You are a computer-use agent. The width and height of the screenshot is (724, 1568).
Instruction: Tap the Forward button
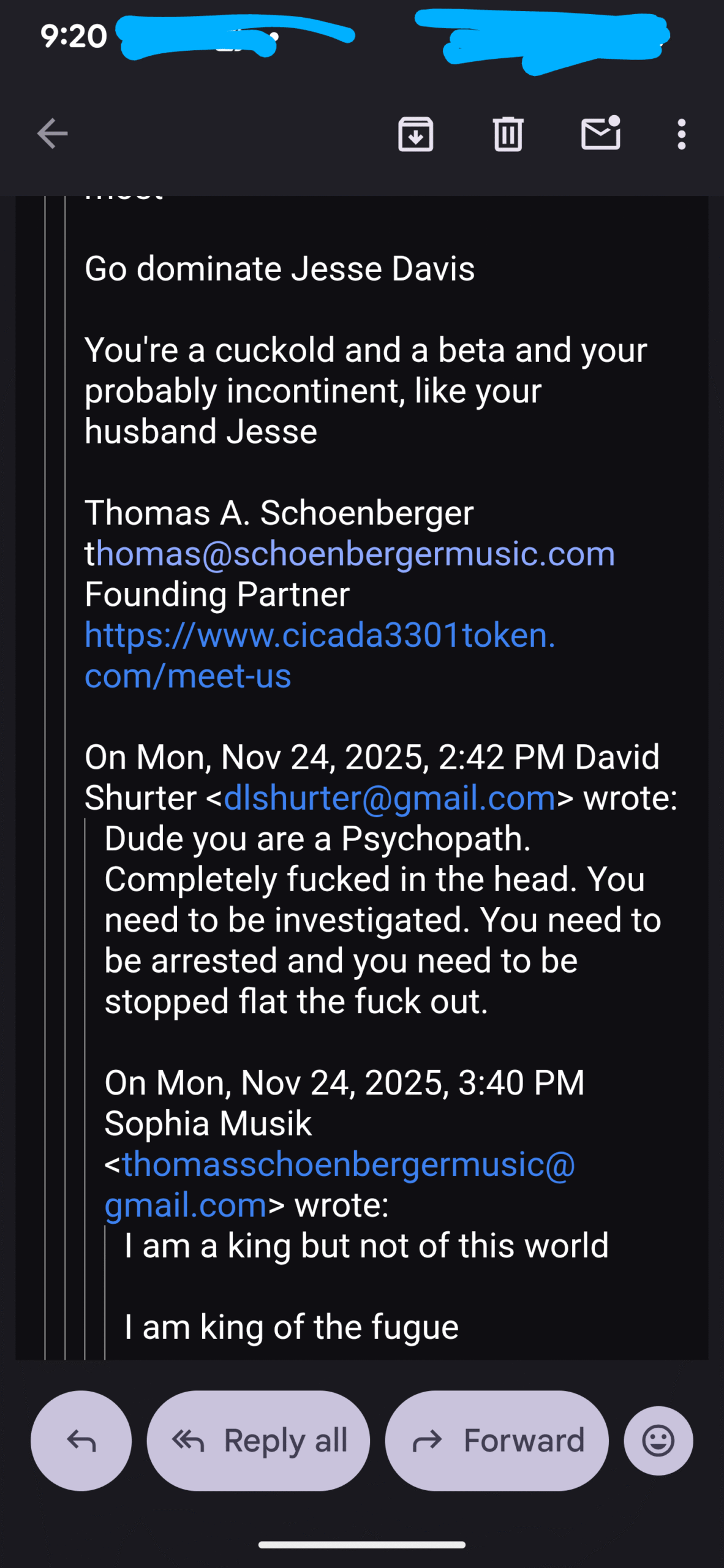coord(497,1441)
